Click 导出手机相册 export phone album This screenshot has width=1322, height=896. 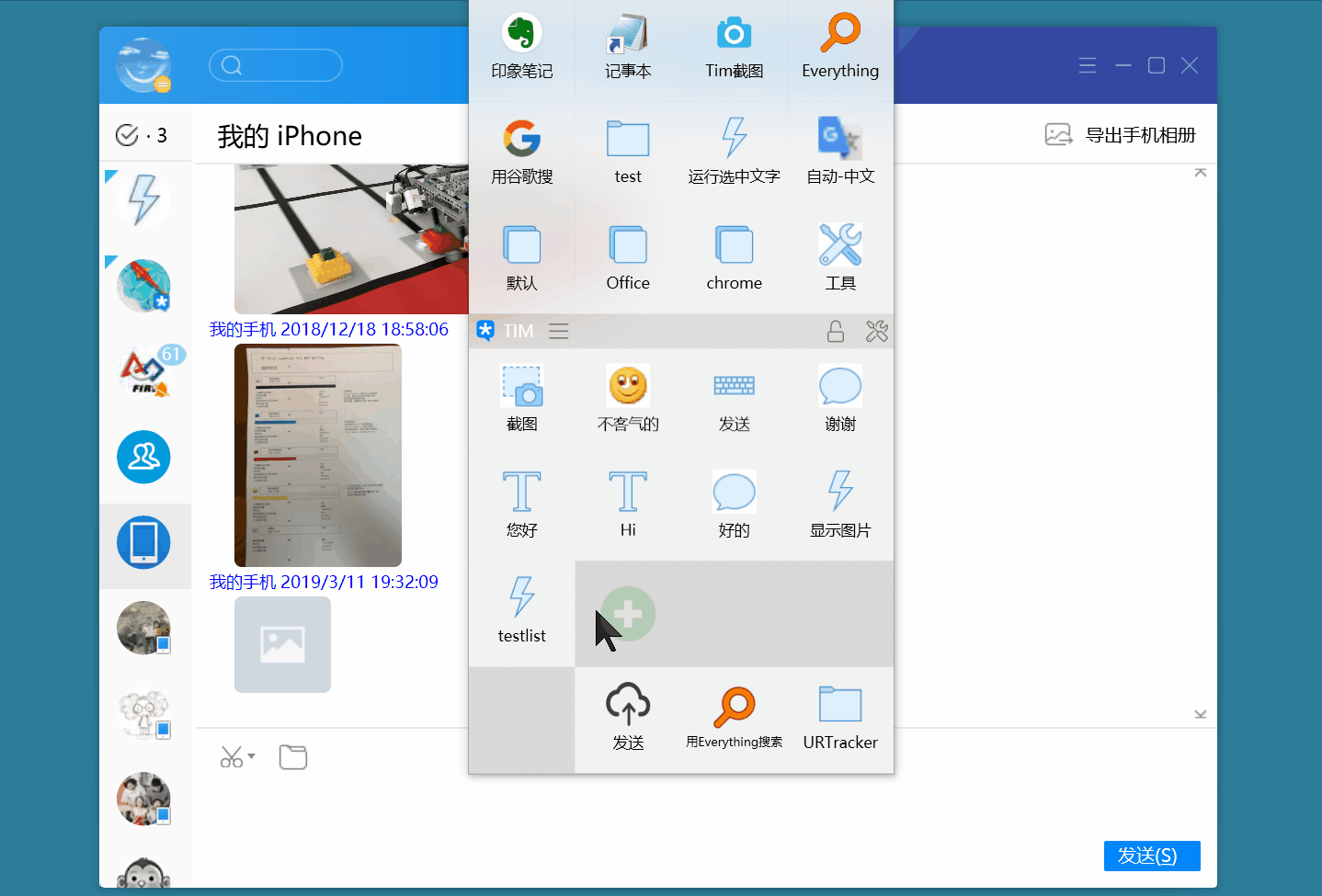[x=1121, y=135]
